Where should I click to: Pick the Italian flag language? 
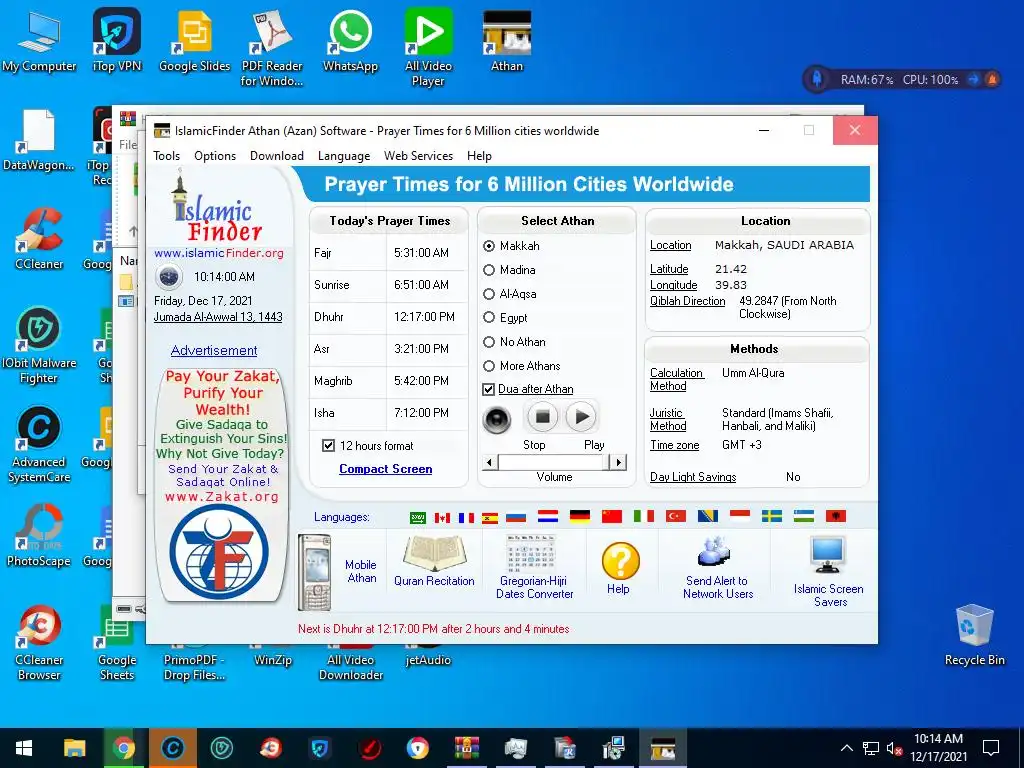coord(644,517)
